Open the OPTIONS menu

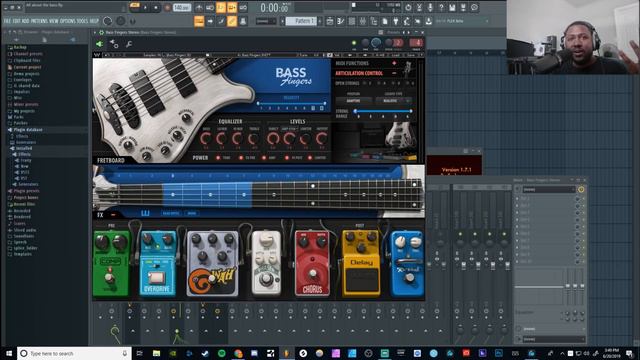pos(68,21)
